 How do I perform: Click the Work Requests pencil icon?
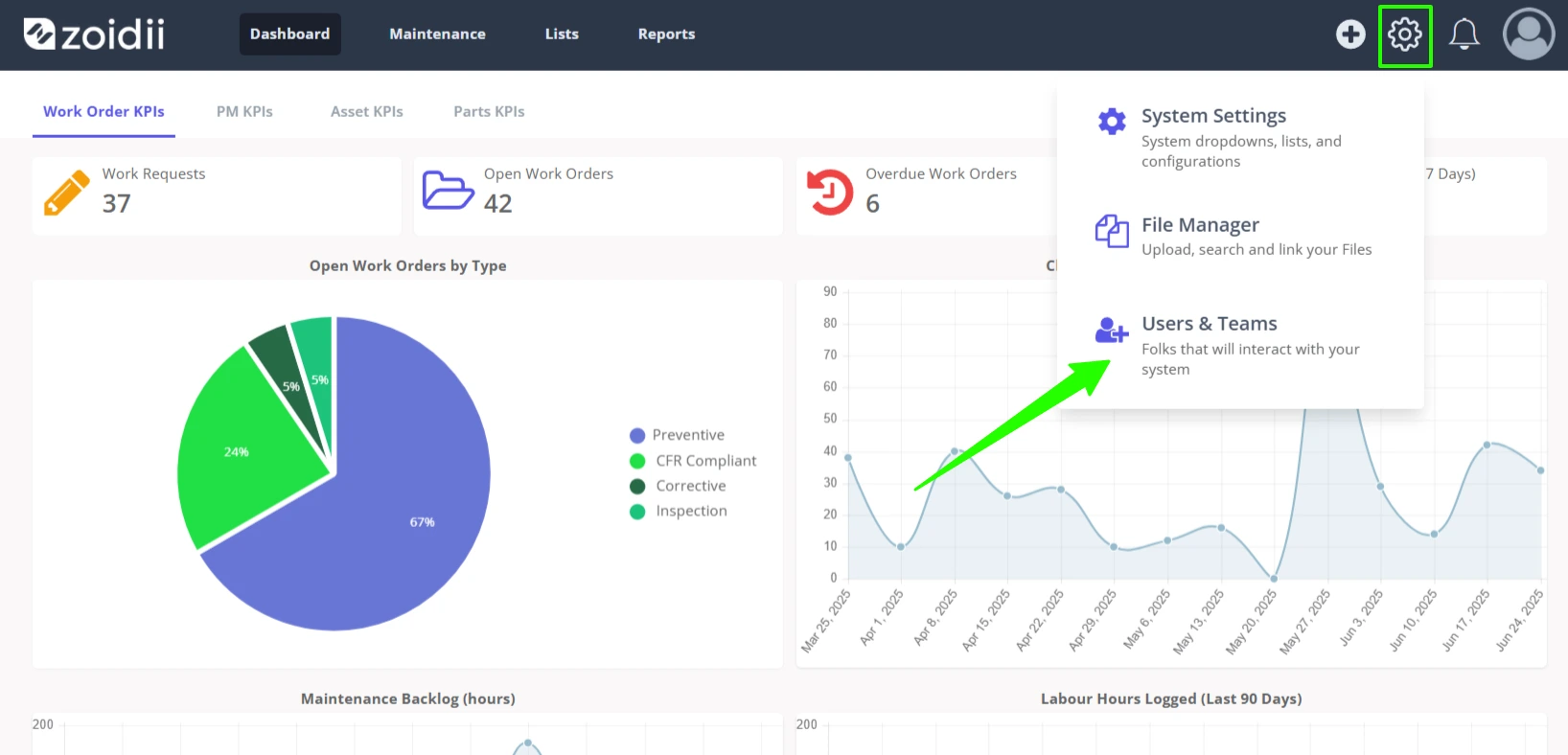(66, 194)
